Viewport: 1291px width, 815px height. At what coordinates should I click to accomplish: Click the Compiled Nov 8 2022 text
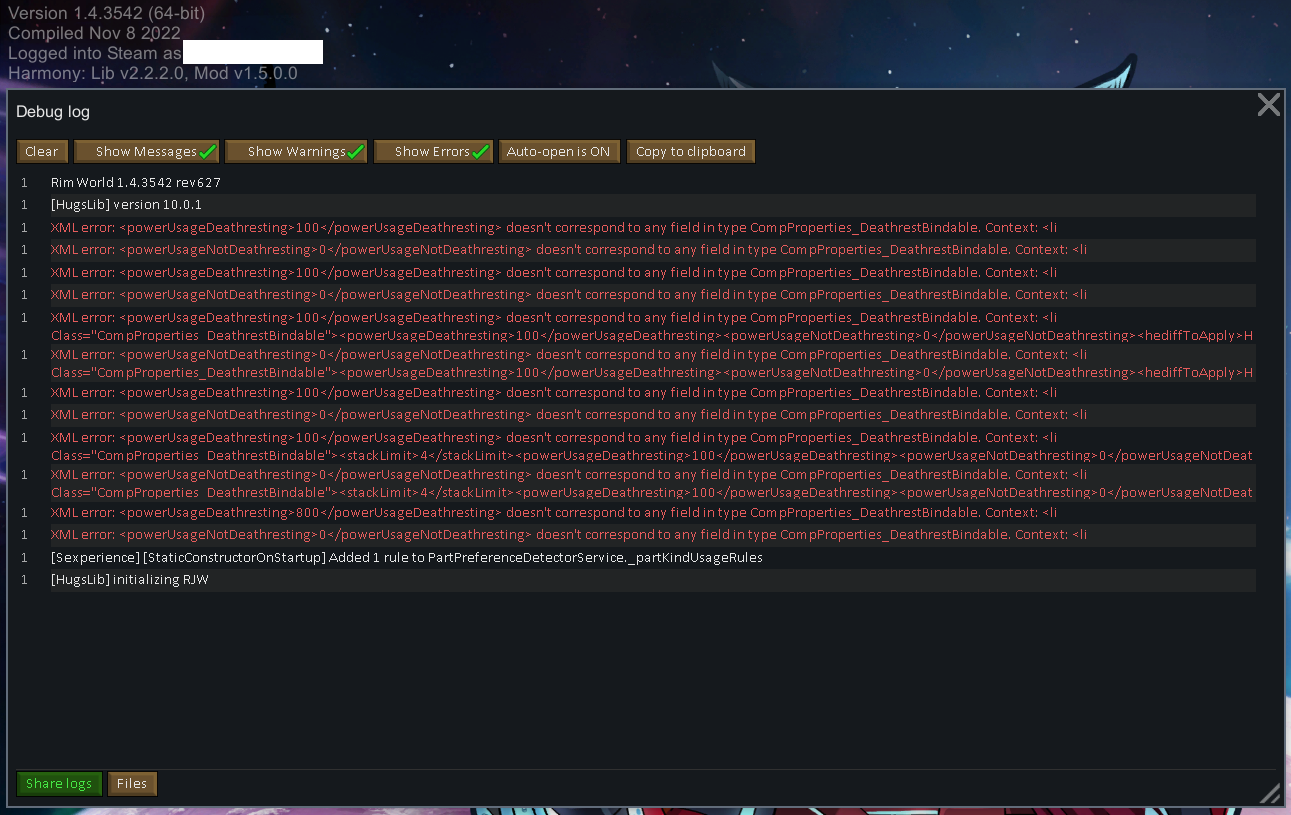(94, 33)
